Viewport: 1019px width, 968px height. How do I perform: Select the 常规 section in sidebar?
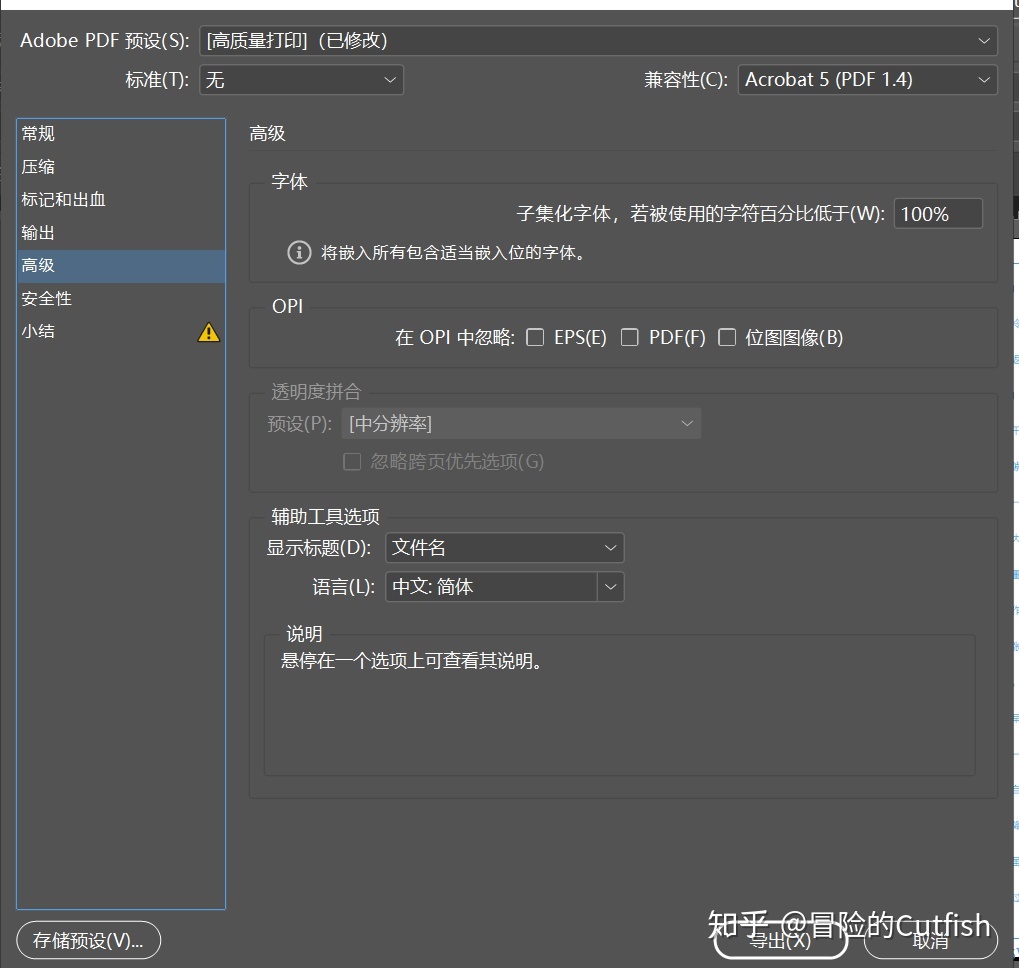121,134
